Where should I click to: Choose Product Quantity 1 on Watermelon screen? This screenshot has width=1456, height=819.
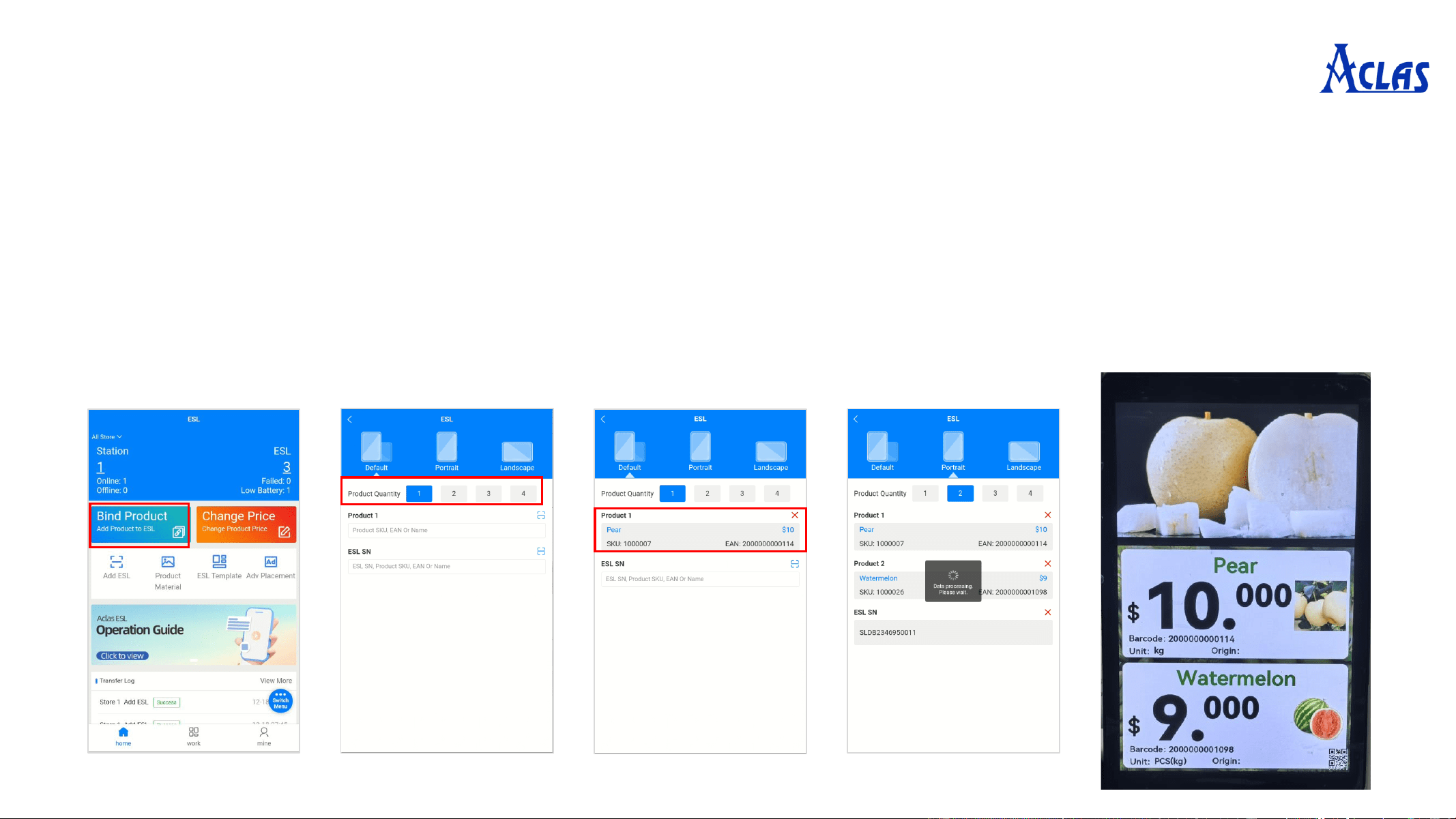click(x=925, y=493)
